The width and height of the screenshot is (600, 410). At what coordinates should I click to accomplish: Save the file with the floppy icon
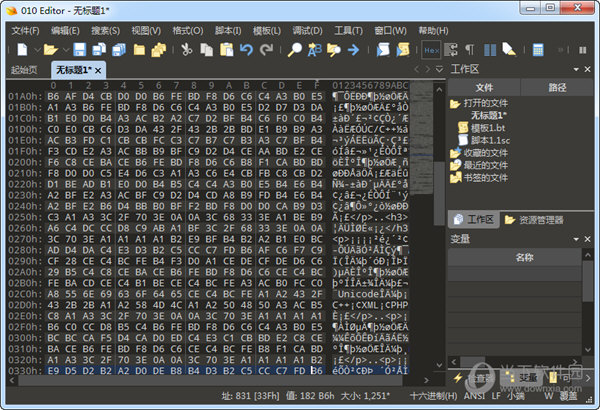pyautogui.click(x=79, y=50)
